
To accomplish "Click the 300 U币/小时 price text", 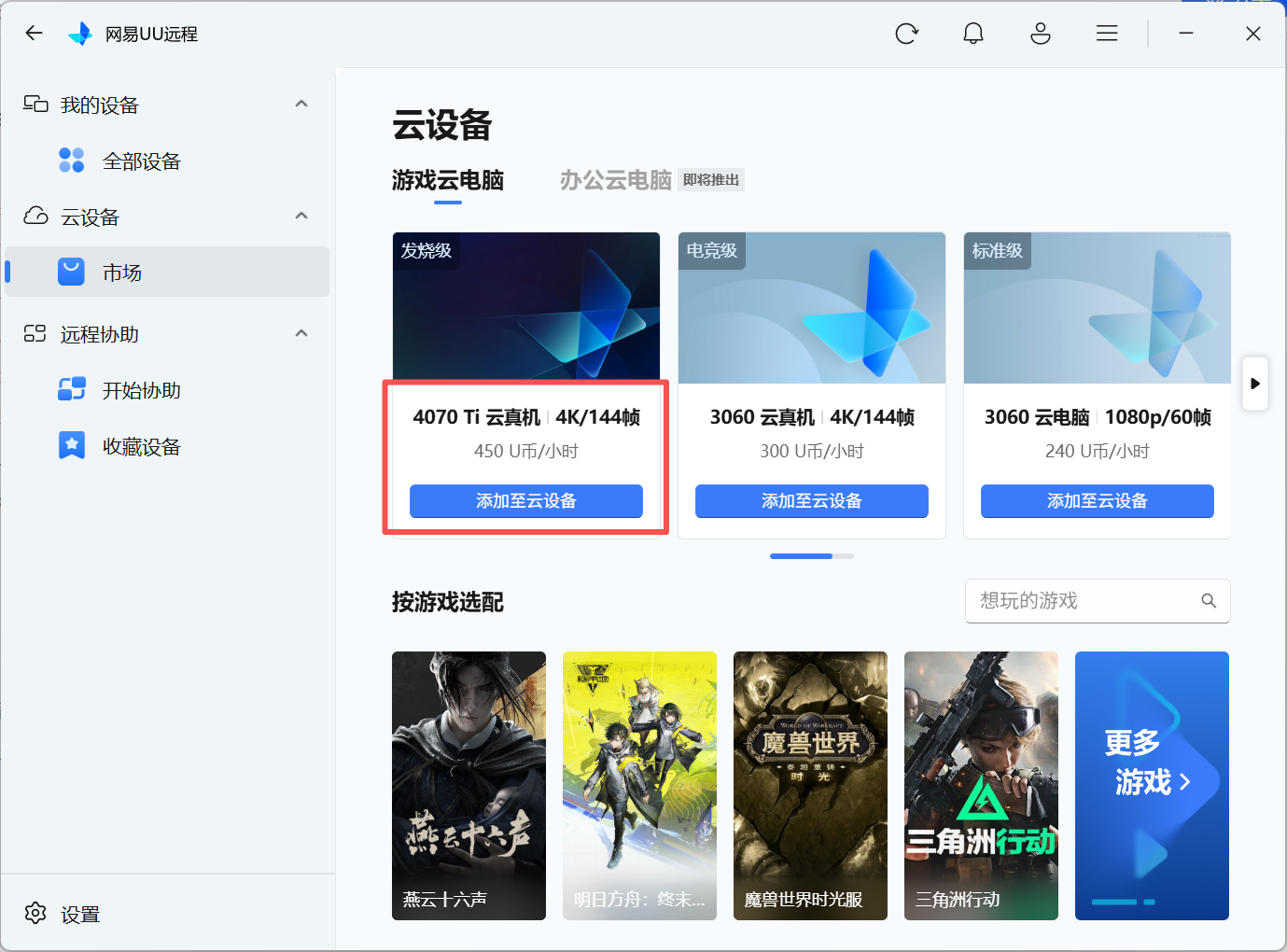I will pyautogui.click(x=812, y=452).
